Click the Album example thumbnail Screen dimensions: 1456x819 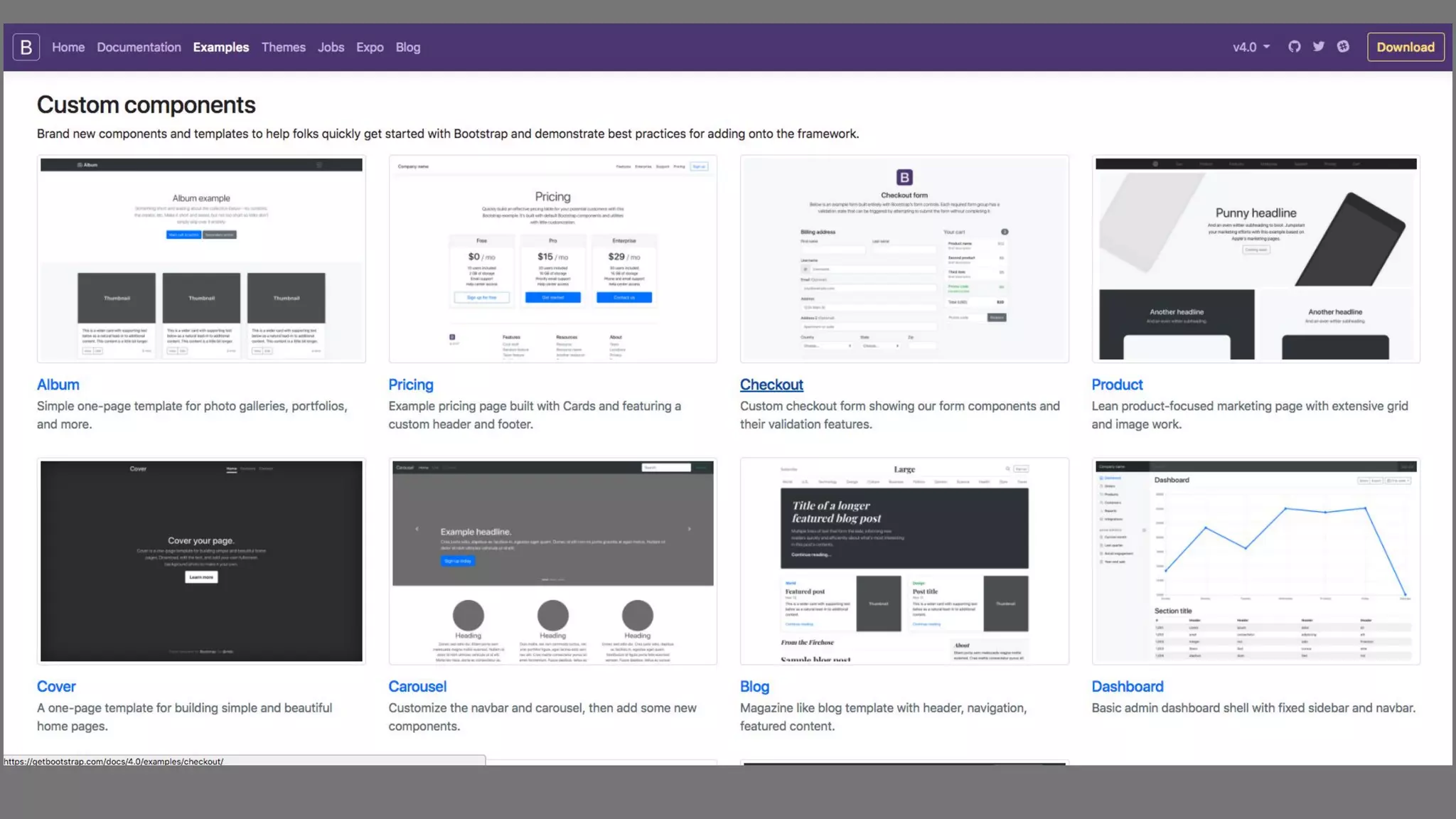click(201, 259)
